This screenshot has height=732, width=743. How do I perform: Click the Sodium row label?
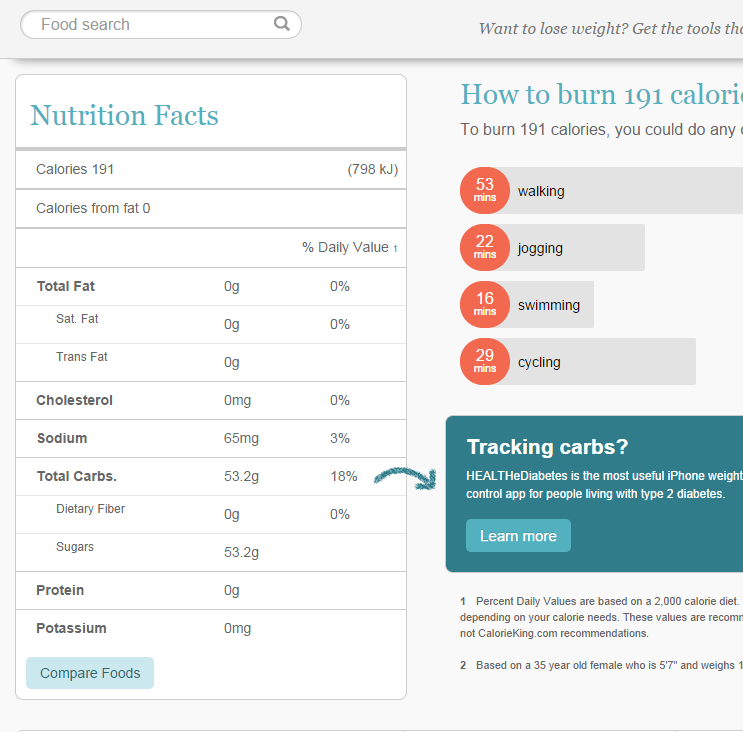pyautogui.click(x=62, y=438)
